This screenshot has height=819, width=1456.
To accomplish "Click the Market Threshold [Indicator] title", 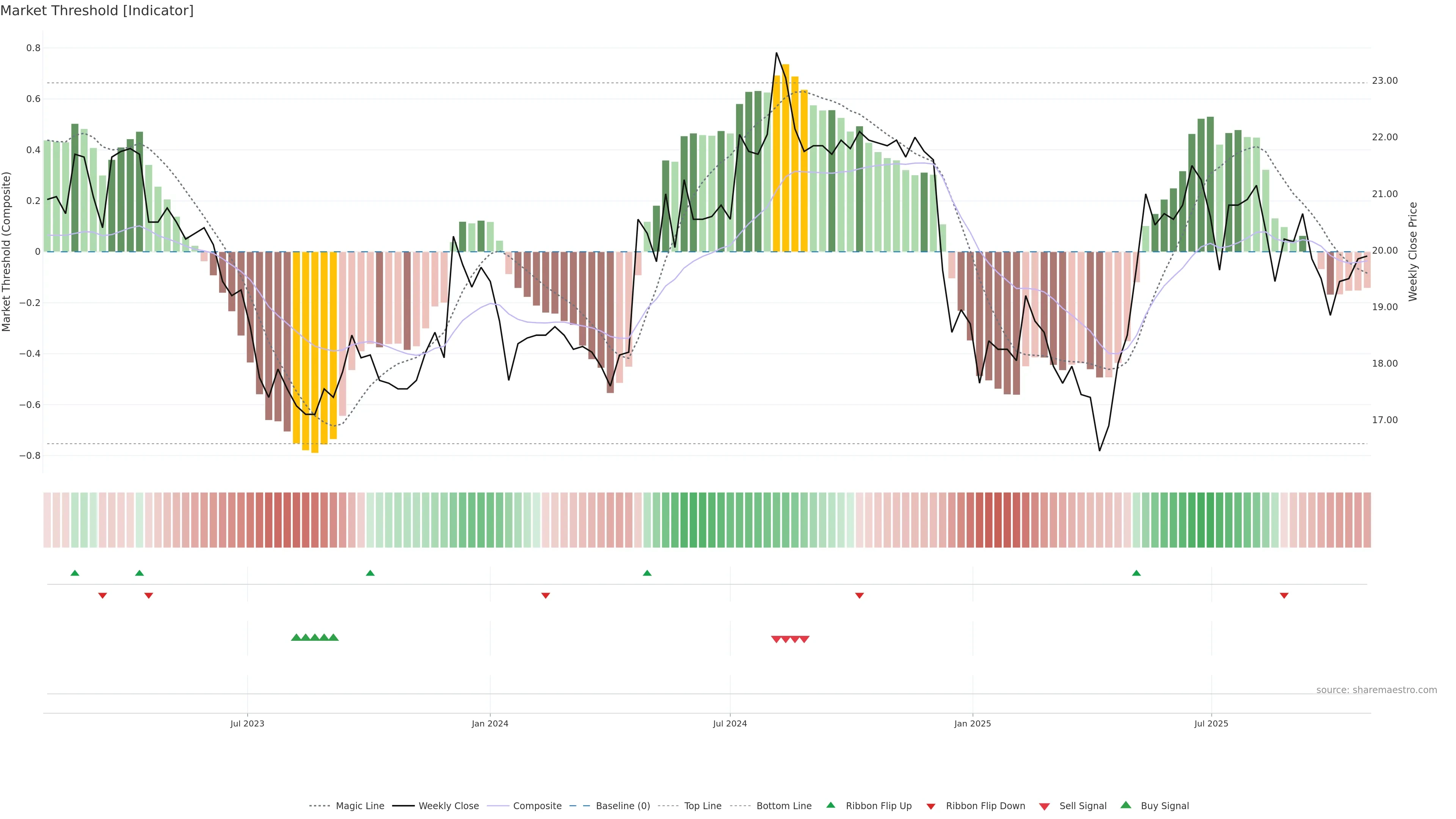I will coord(97,11).
